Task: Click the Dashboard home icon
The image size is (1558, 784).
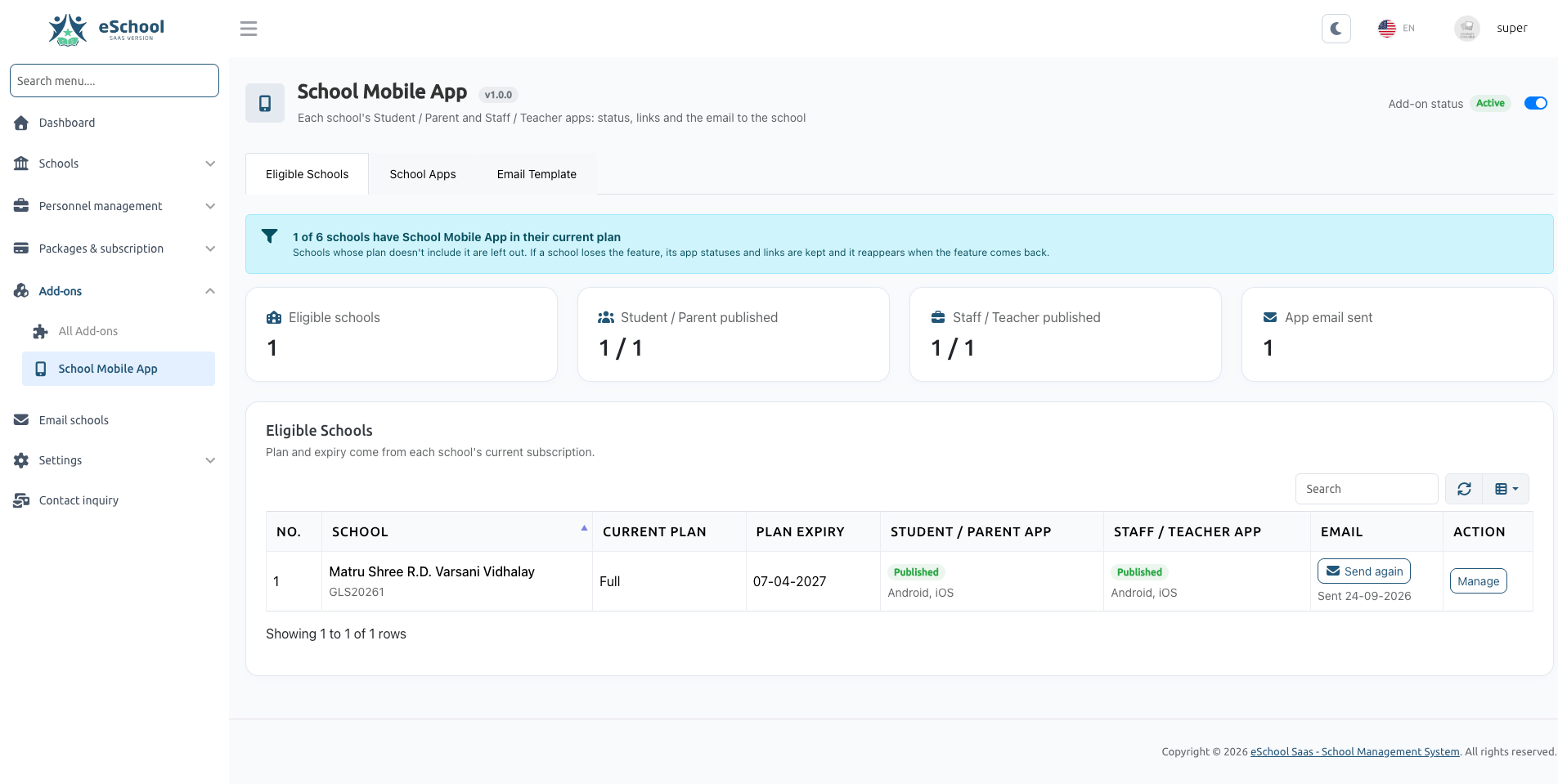Action: point(21,123)
